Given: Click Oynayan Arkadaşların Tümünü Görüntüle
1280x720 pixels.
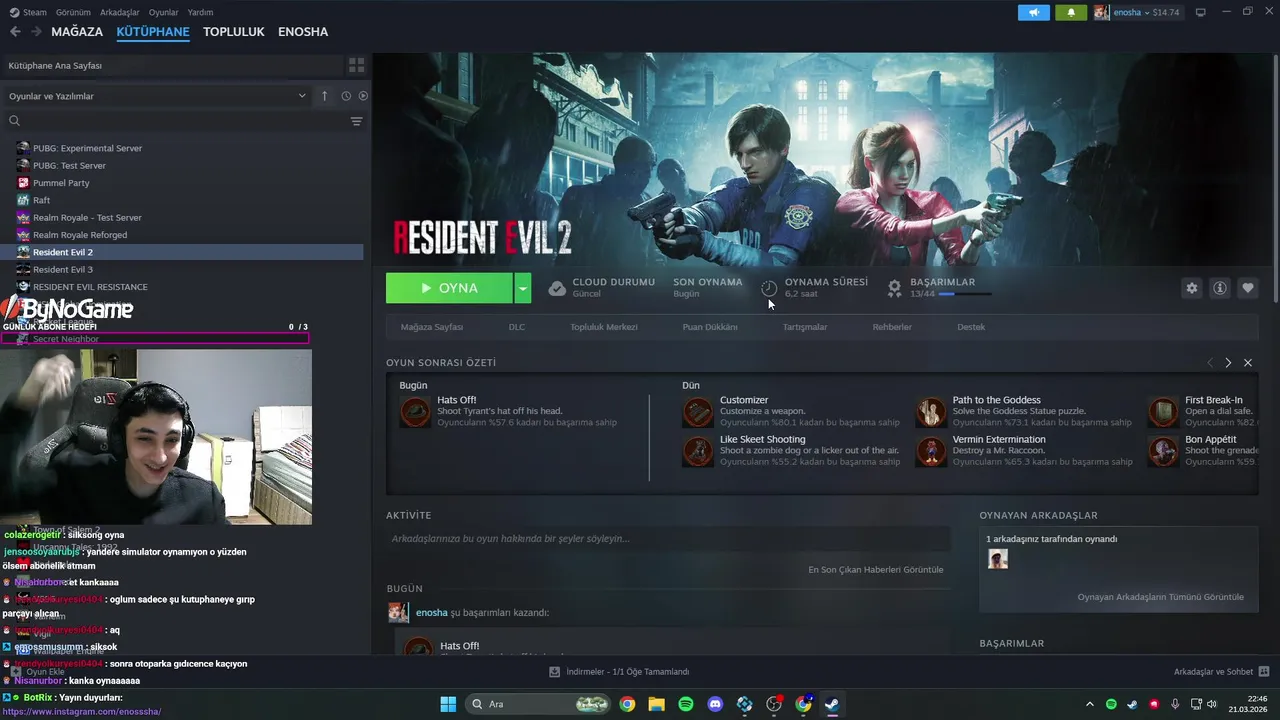Looking at the screenshot, I should point(1160,597).
